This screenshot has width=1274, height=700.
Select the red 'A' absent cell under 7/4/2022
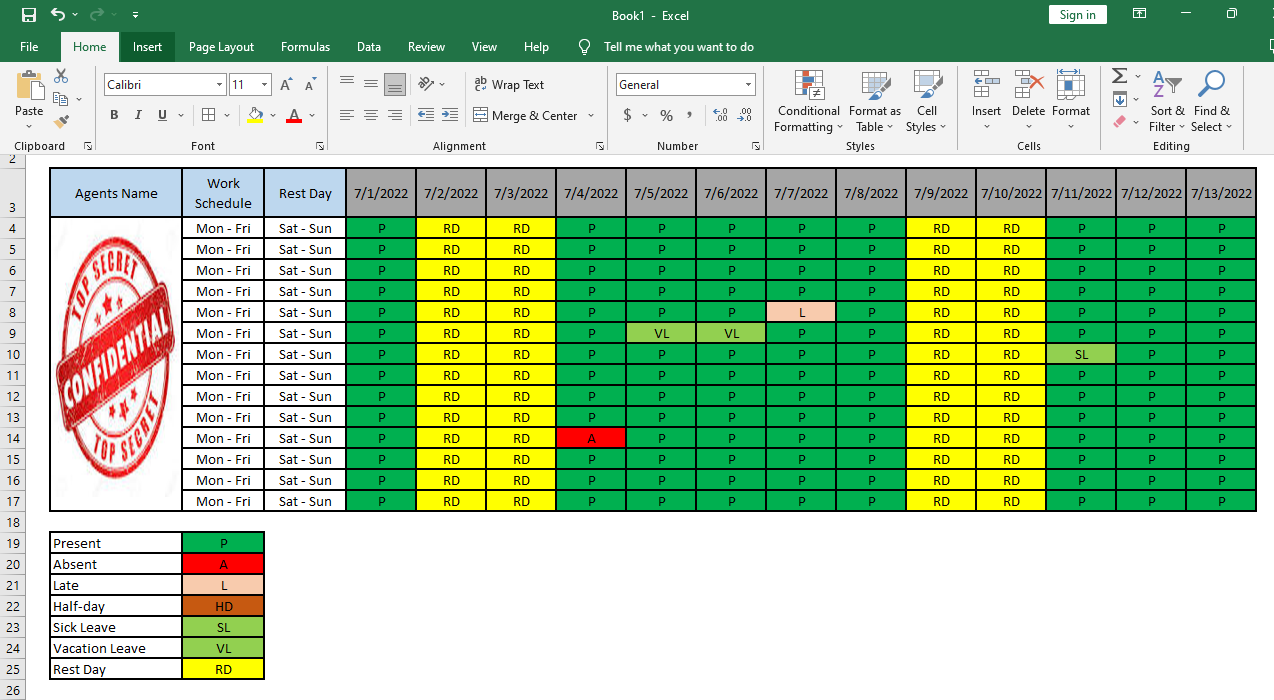coord(592,438)
